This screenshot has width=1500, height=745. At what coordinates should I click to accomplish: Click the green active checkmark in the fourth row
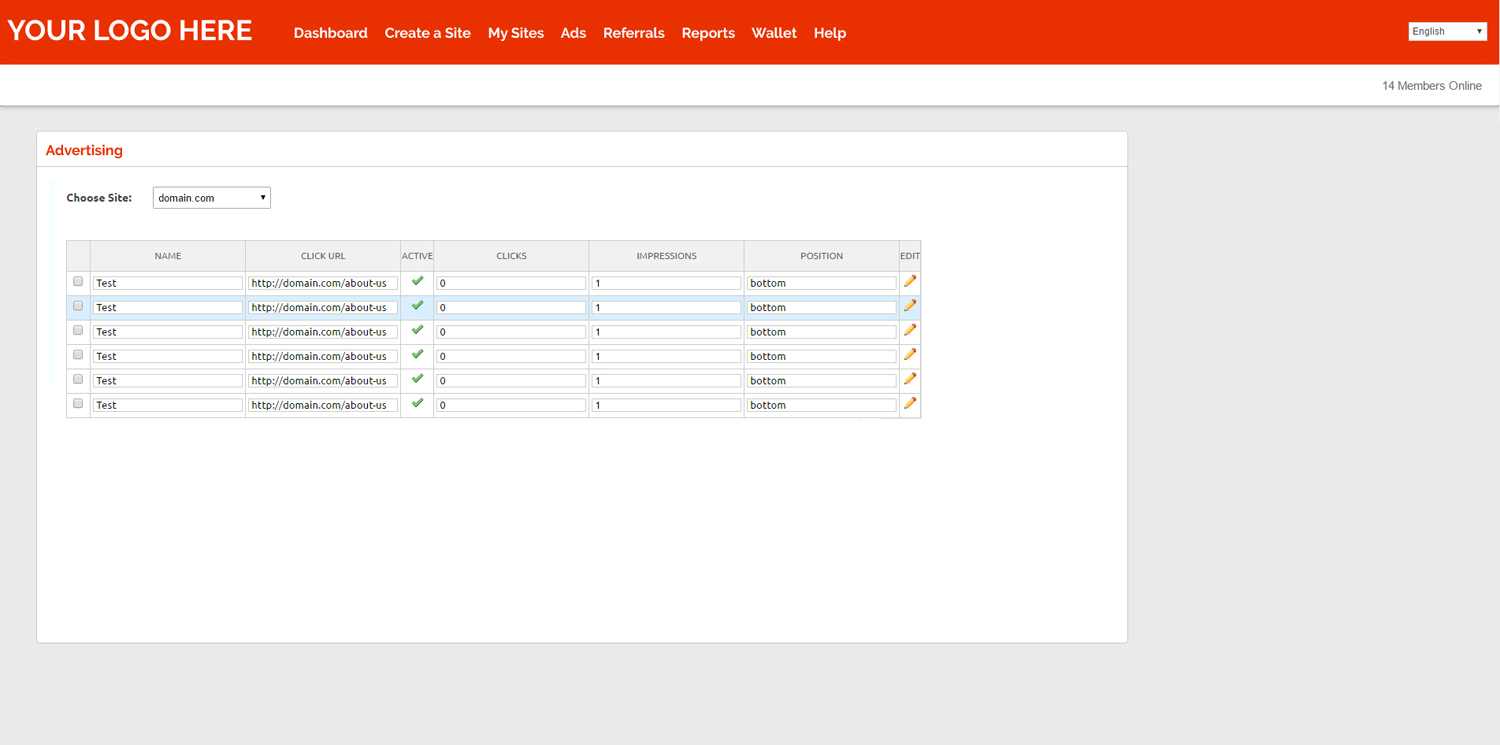417,354
